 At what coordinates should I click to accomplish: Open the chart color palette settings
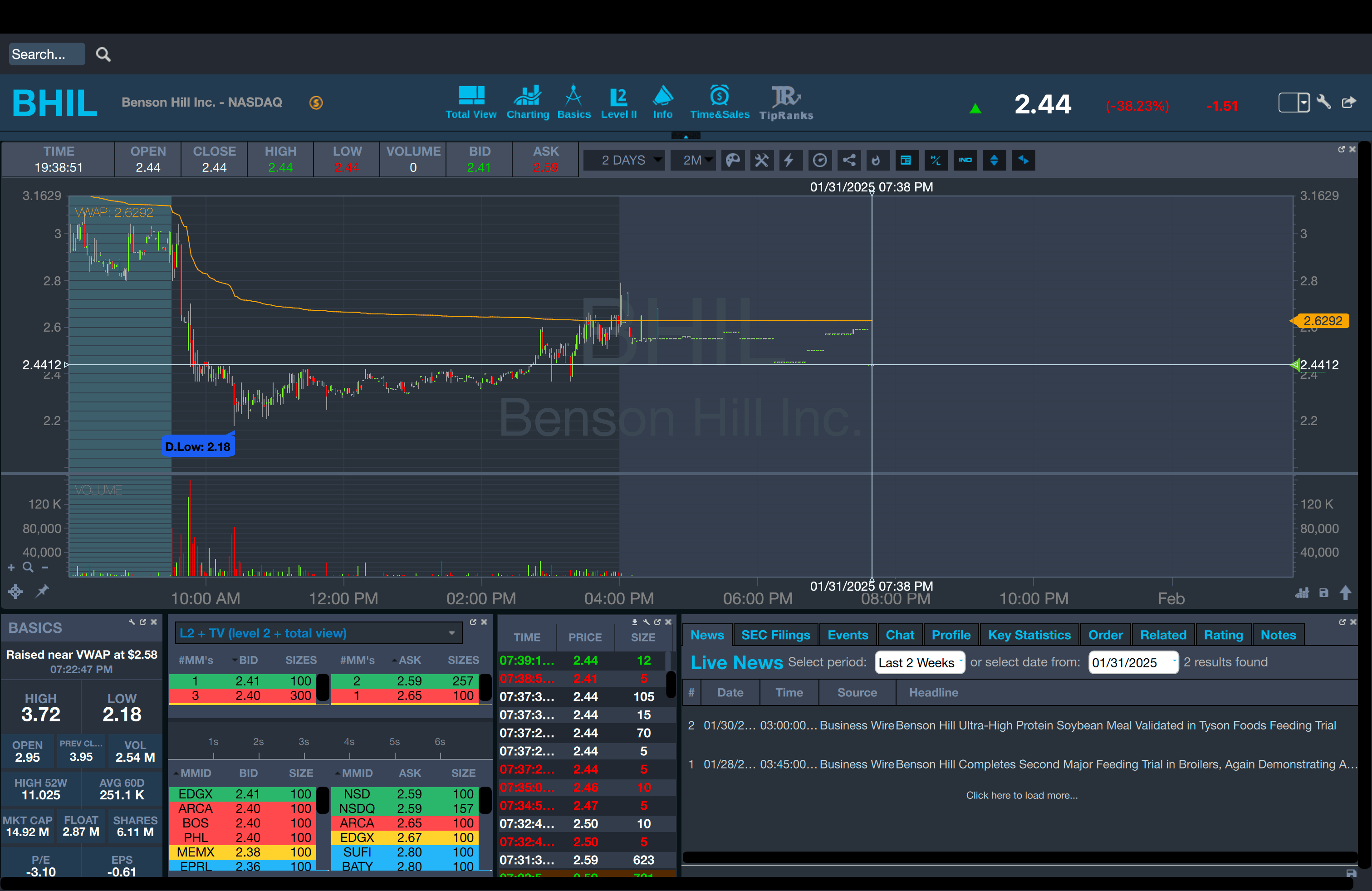pyautogui.click(x=733, y=160)
